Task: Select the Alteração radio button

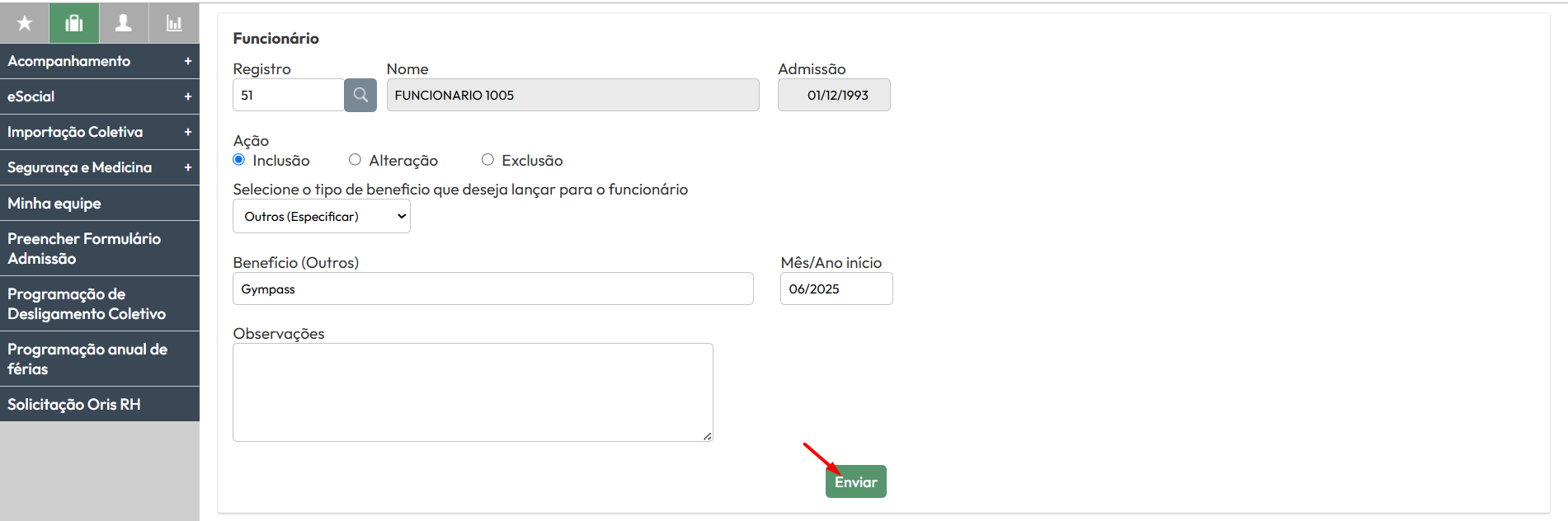Action: [355, 160]
